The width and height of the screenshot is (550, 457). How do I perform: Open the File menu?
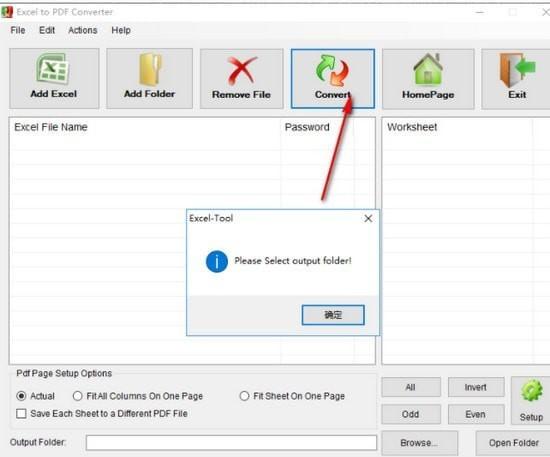18,30
